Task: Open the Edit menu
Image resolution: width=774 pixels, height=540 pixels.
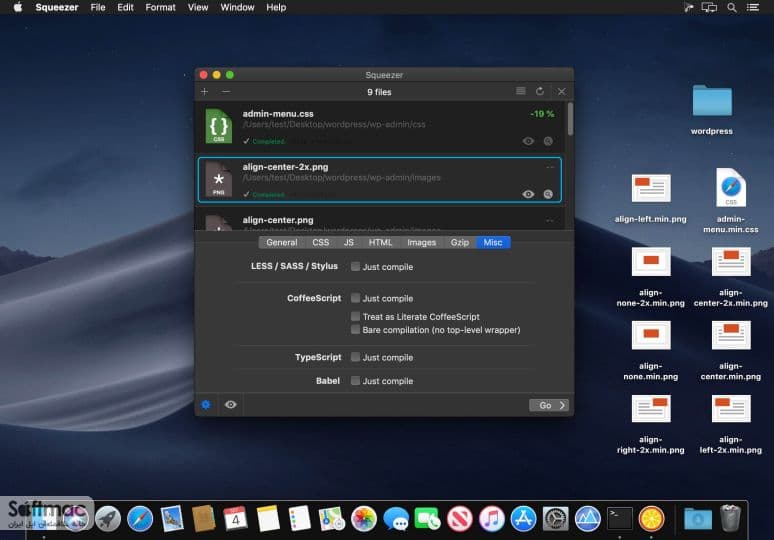Action: coord(125,7)
